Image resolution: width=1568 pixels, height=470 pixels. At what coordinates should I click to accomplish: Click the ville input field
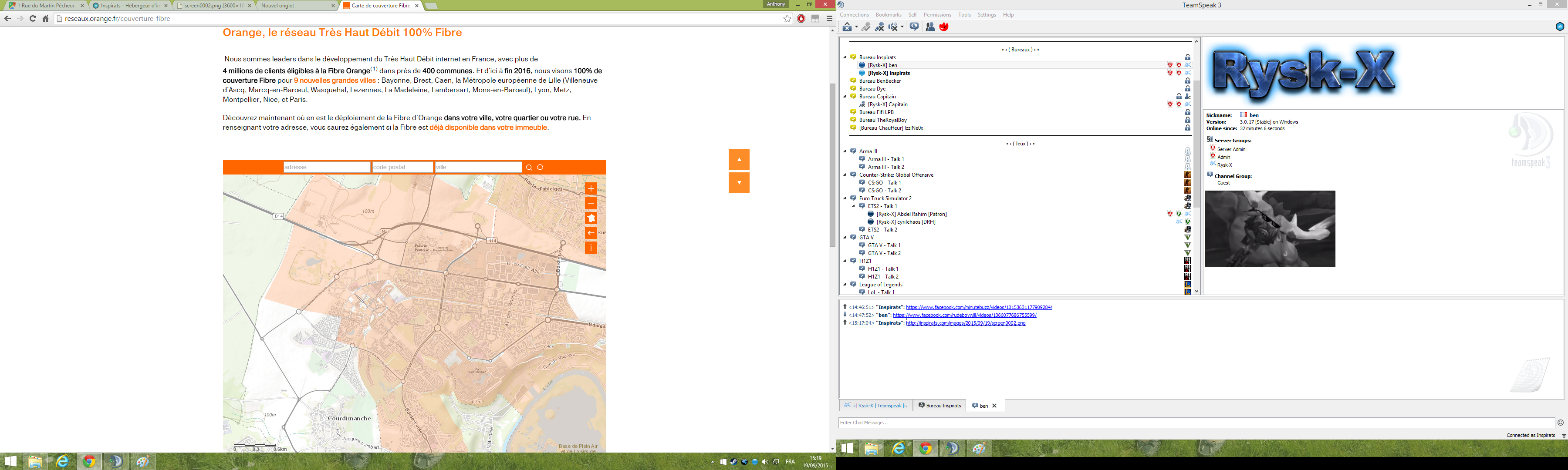pyautogui.click(x=478, y=167)
